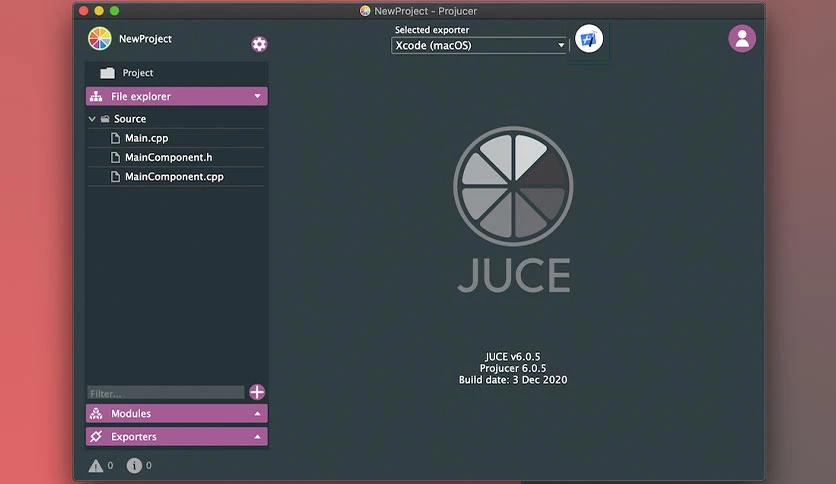Open MainComponent.cpp file
This screenshot has width=836, height=484.
174,176
